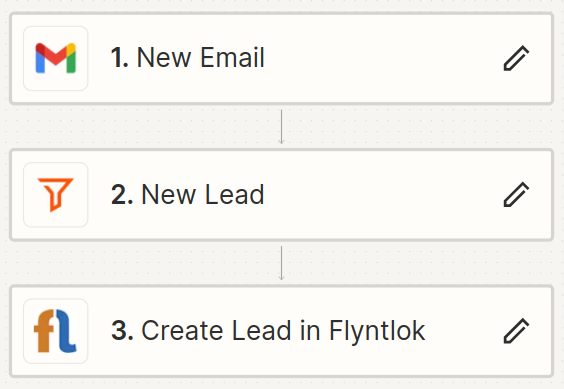
Task: Click the bold step number 1.
Action: coord(119,58)
